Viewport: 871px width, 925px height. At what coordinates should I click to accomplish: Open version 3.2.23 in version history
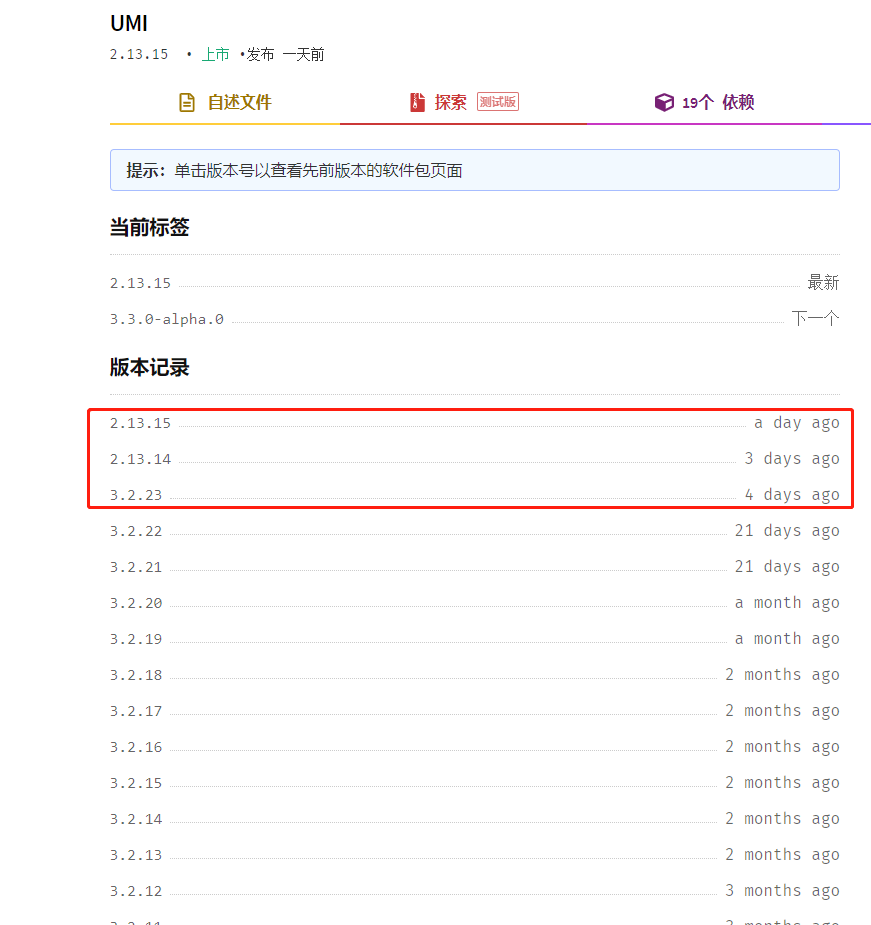136,496
